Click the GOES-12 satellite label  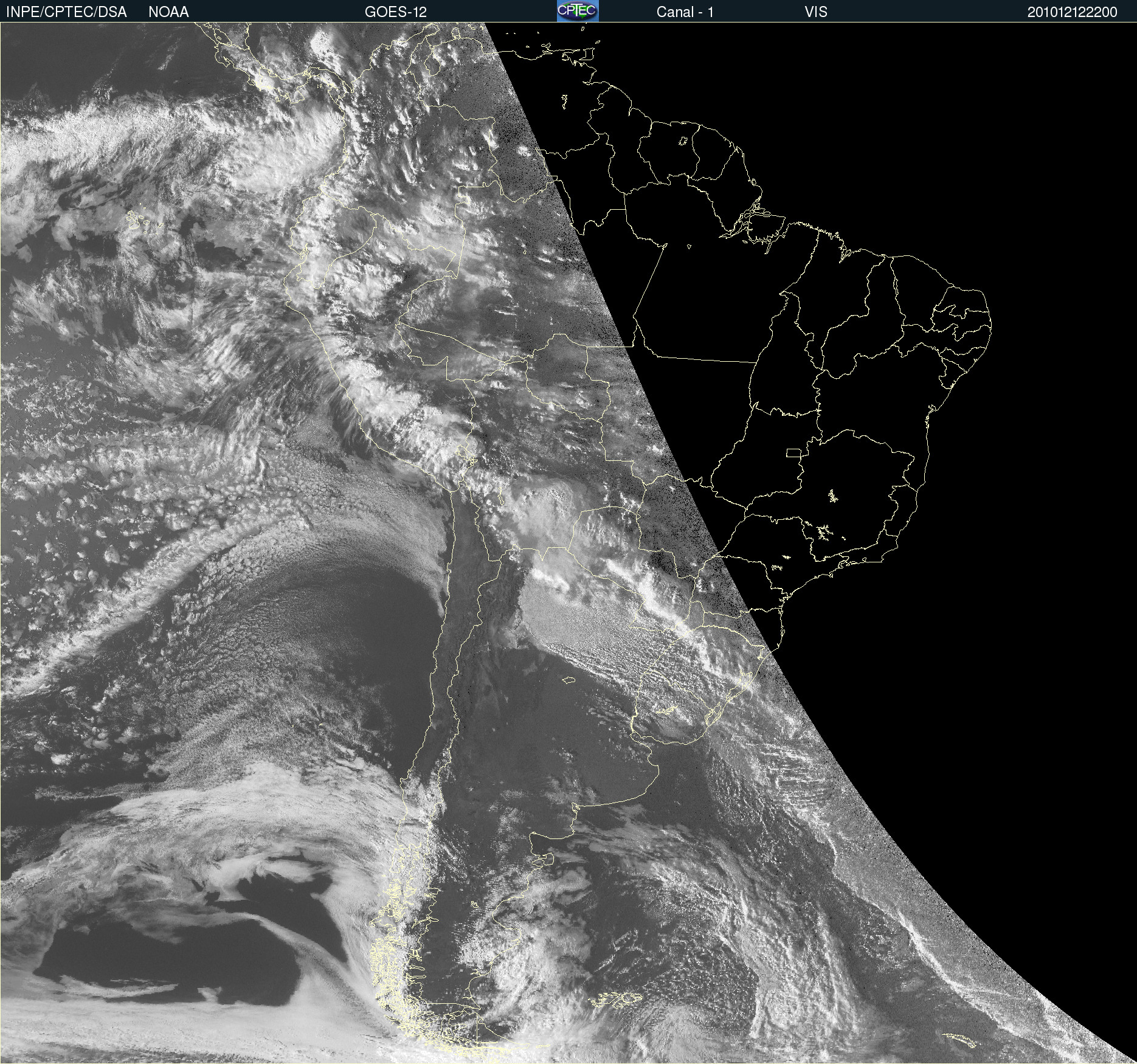coord(396,12)
